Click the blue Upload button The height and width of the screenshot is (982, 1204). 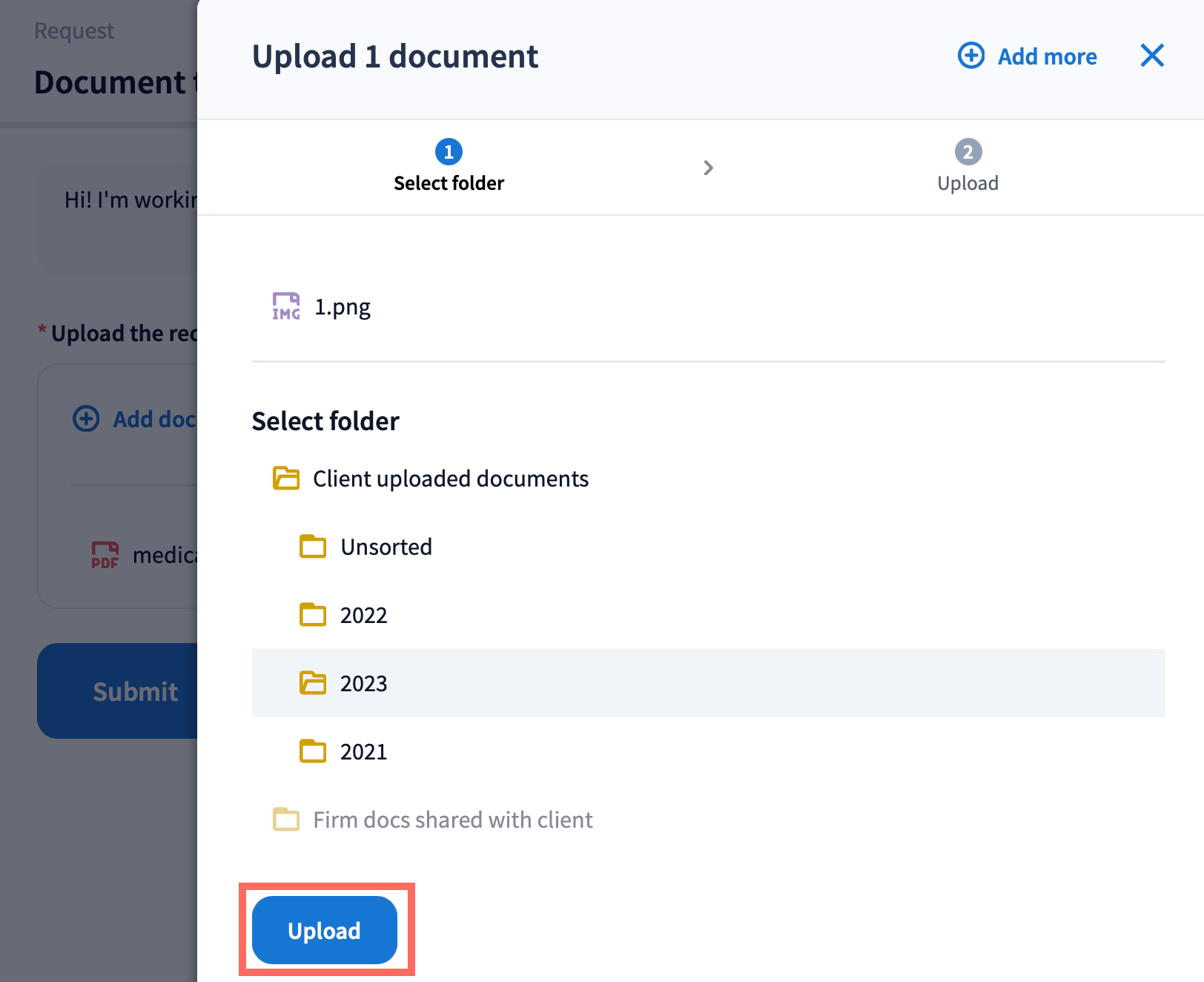pos(324,930)
